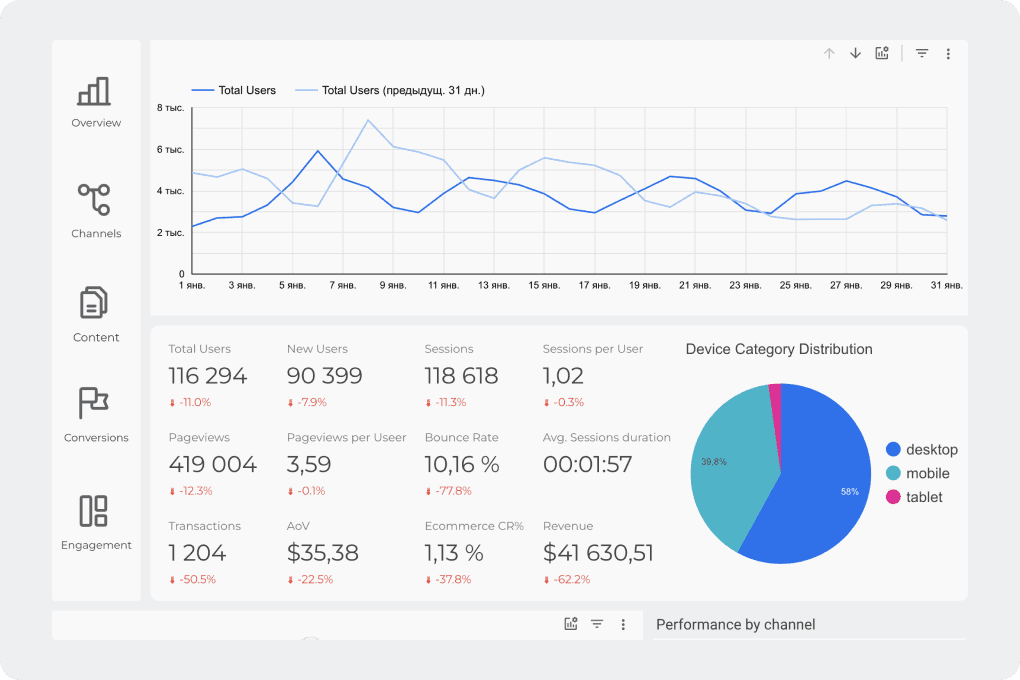The image size is (1020, 680).
Task: Open the chart icon in bottom panel
Action: click(570, 624)
